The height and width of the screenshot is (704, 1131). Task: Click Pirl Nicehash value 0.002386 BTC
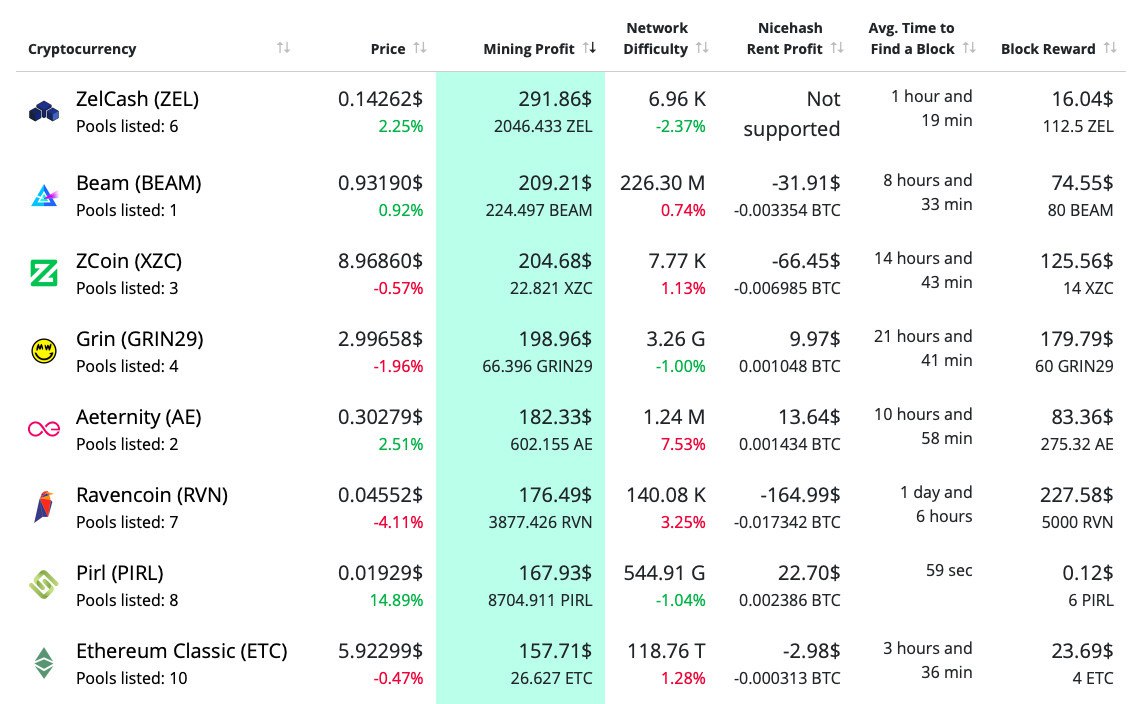click(x=789, y=599)
